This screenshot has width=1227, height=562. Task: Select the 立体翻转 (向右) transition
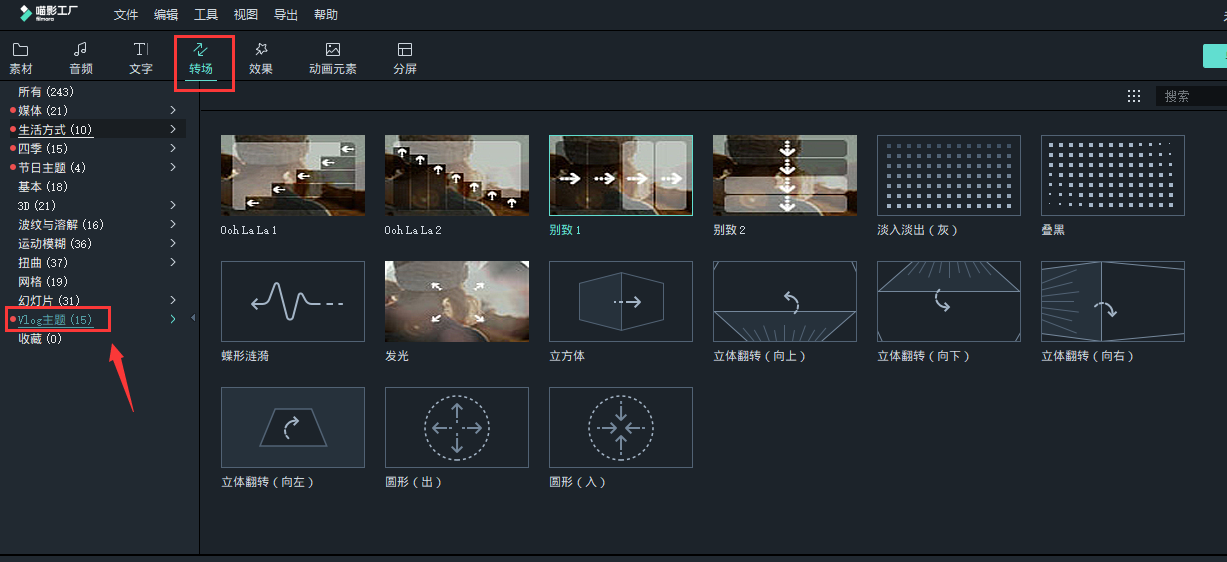[1113, 301]
